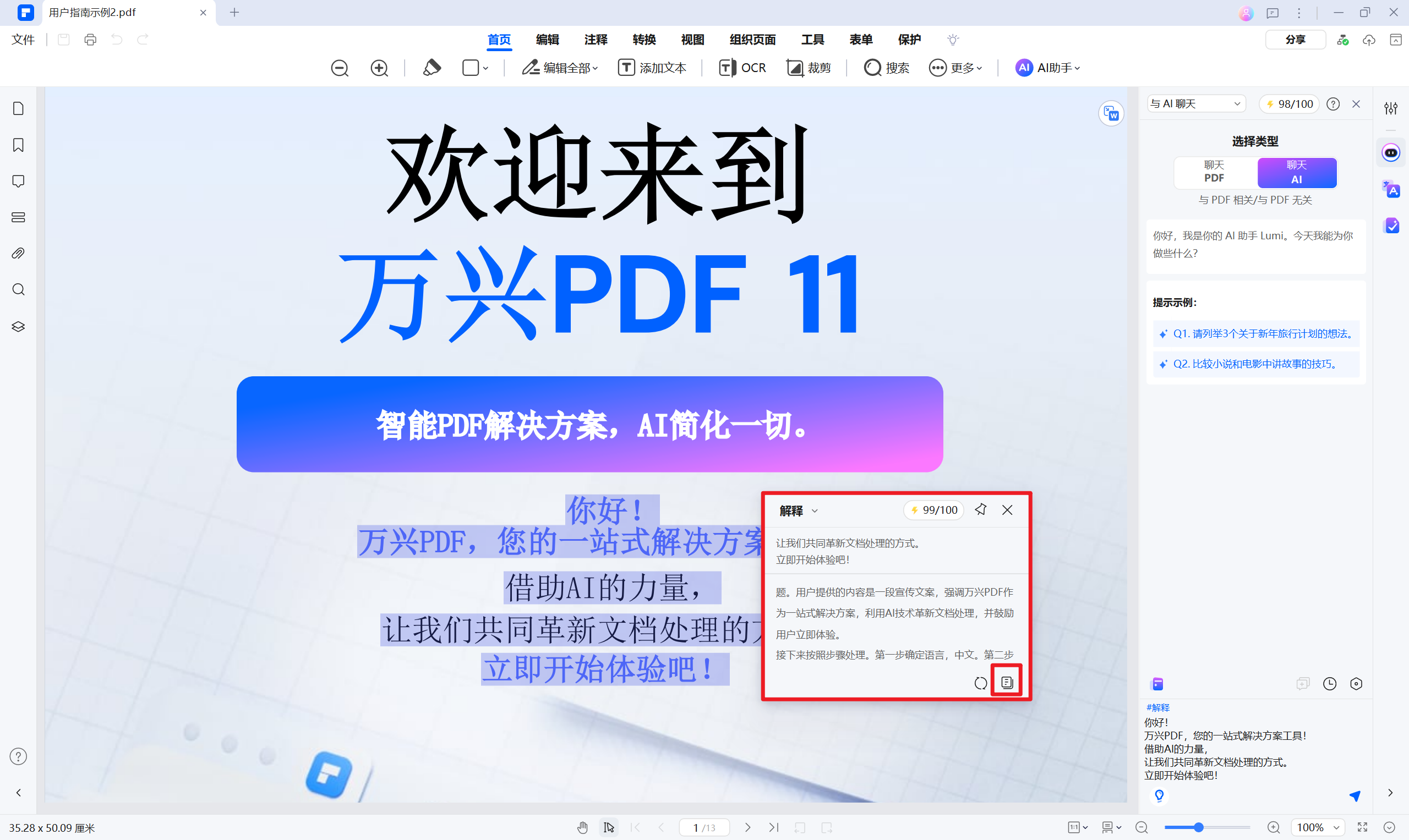Select the 裁剪 crop tool
Viewport: 1409px width, 840px height.
click(x=809, y=68)
